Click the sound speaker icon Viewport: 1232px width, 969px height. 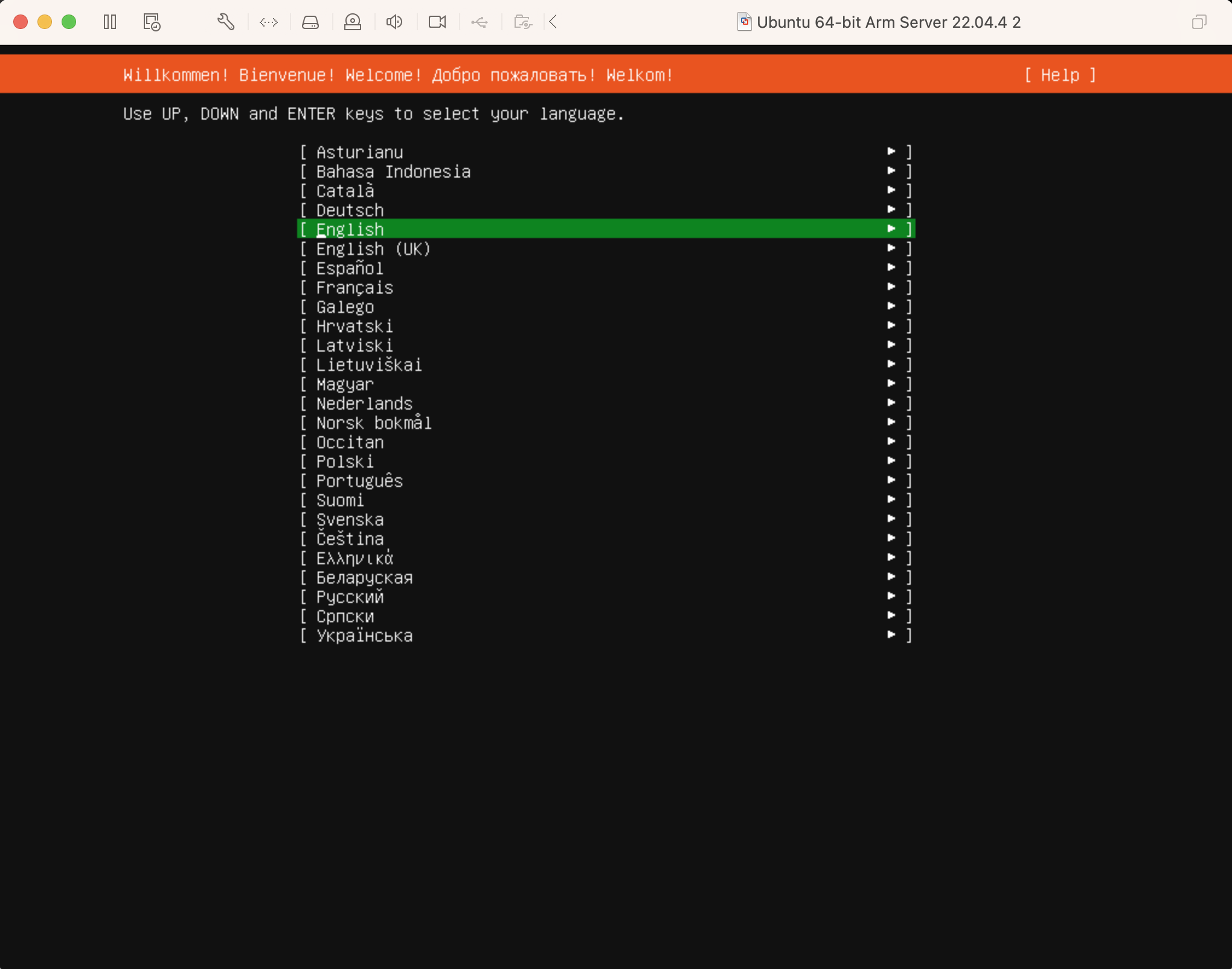pyautogui.click(x=394, y=22)
